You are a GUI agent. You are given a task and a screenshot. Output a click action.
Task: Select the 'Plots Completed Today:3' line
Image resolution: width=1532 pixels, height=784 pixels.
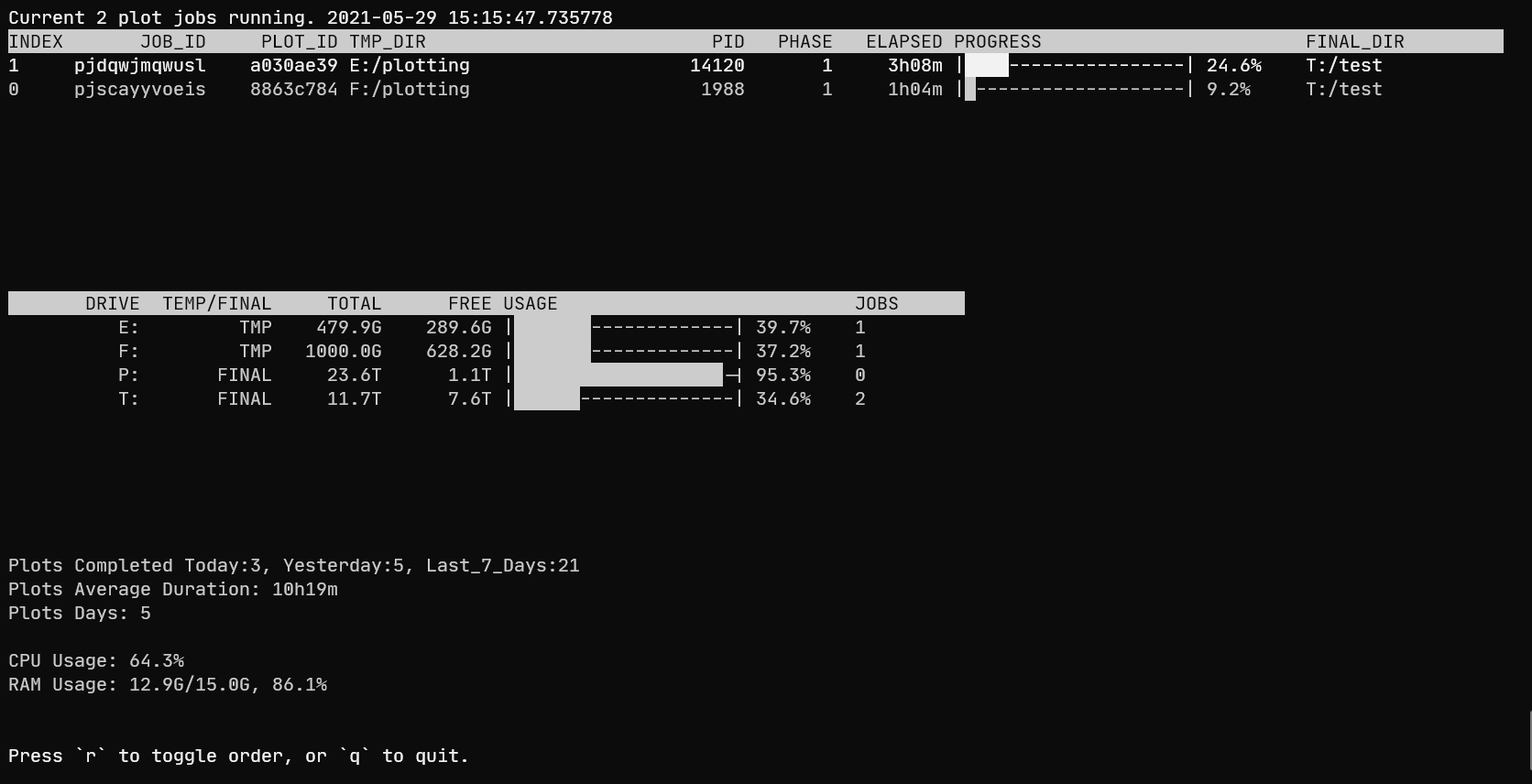(x=294, y=565)
